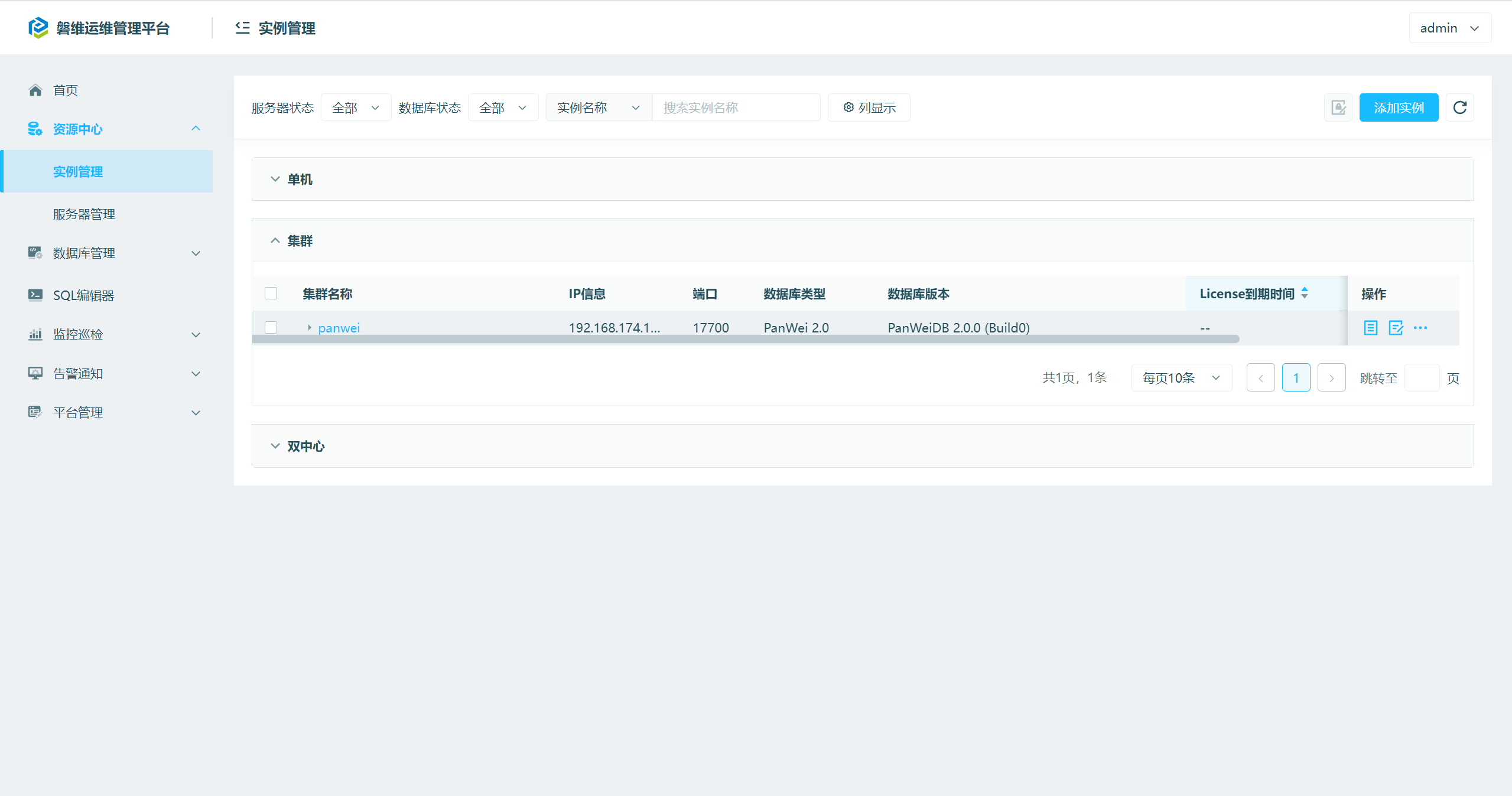
Task: Open 服务器管理 in the sidebar
Action: pos(84,214)
